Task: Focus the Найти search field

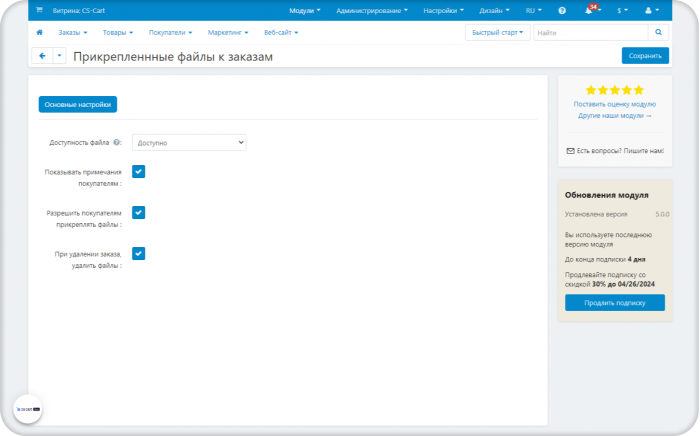Action: [x=591, y=33]
